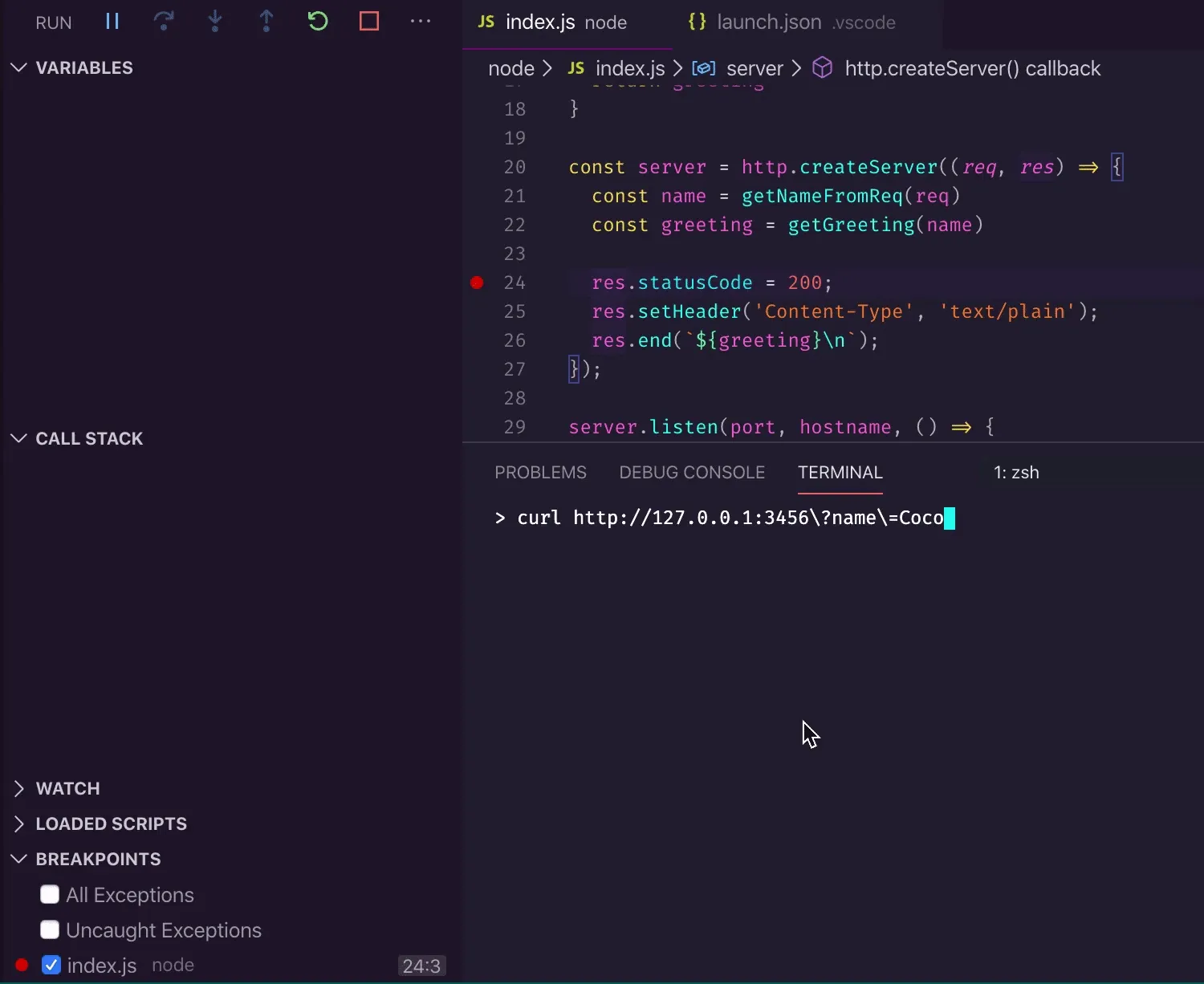Click the 'server' breadcrumb segment
The width and height of the screenshot is (1204, 984).
click(x=755, y=68)
